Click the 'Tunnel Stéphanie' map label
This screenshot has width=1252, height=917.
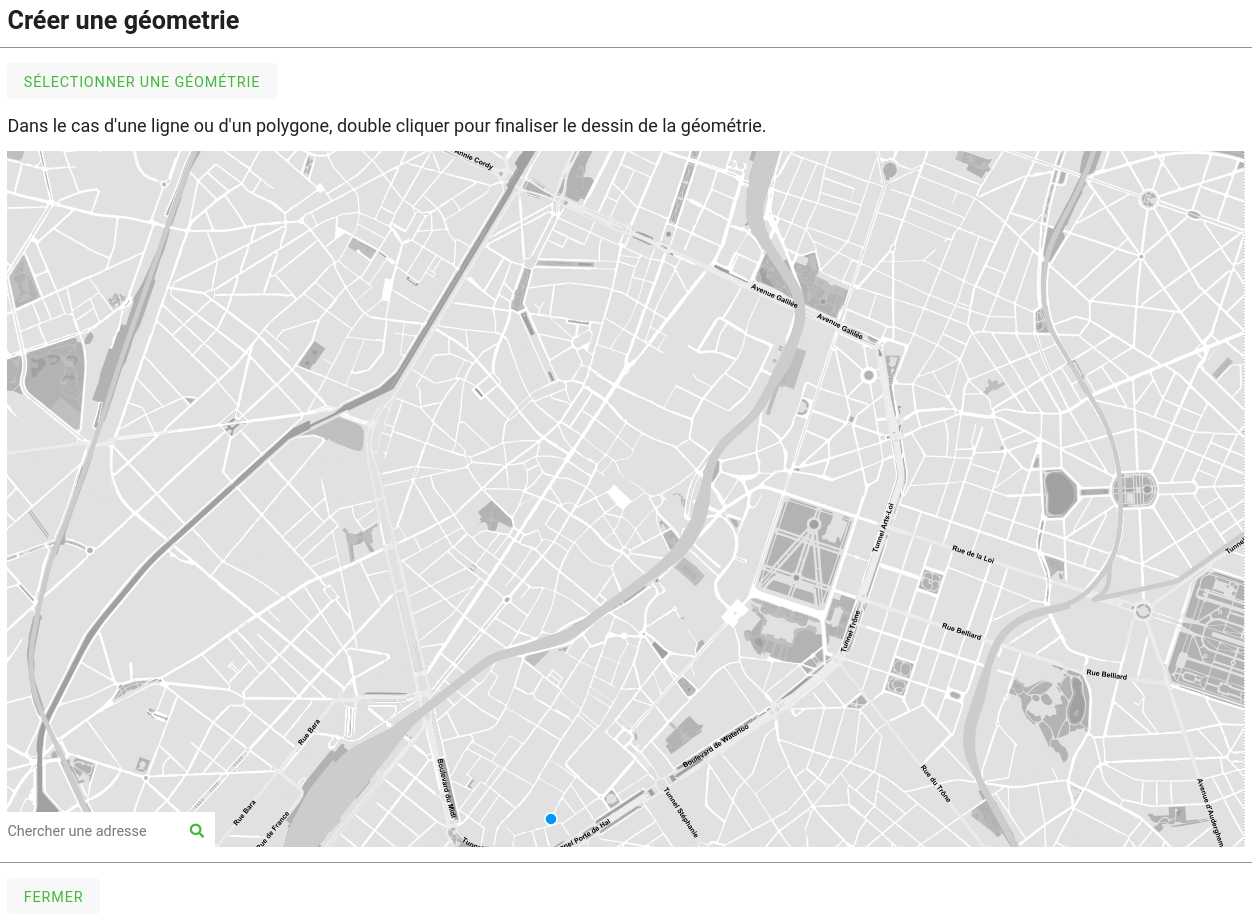(x=681, y=812)
